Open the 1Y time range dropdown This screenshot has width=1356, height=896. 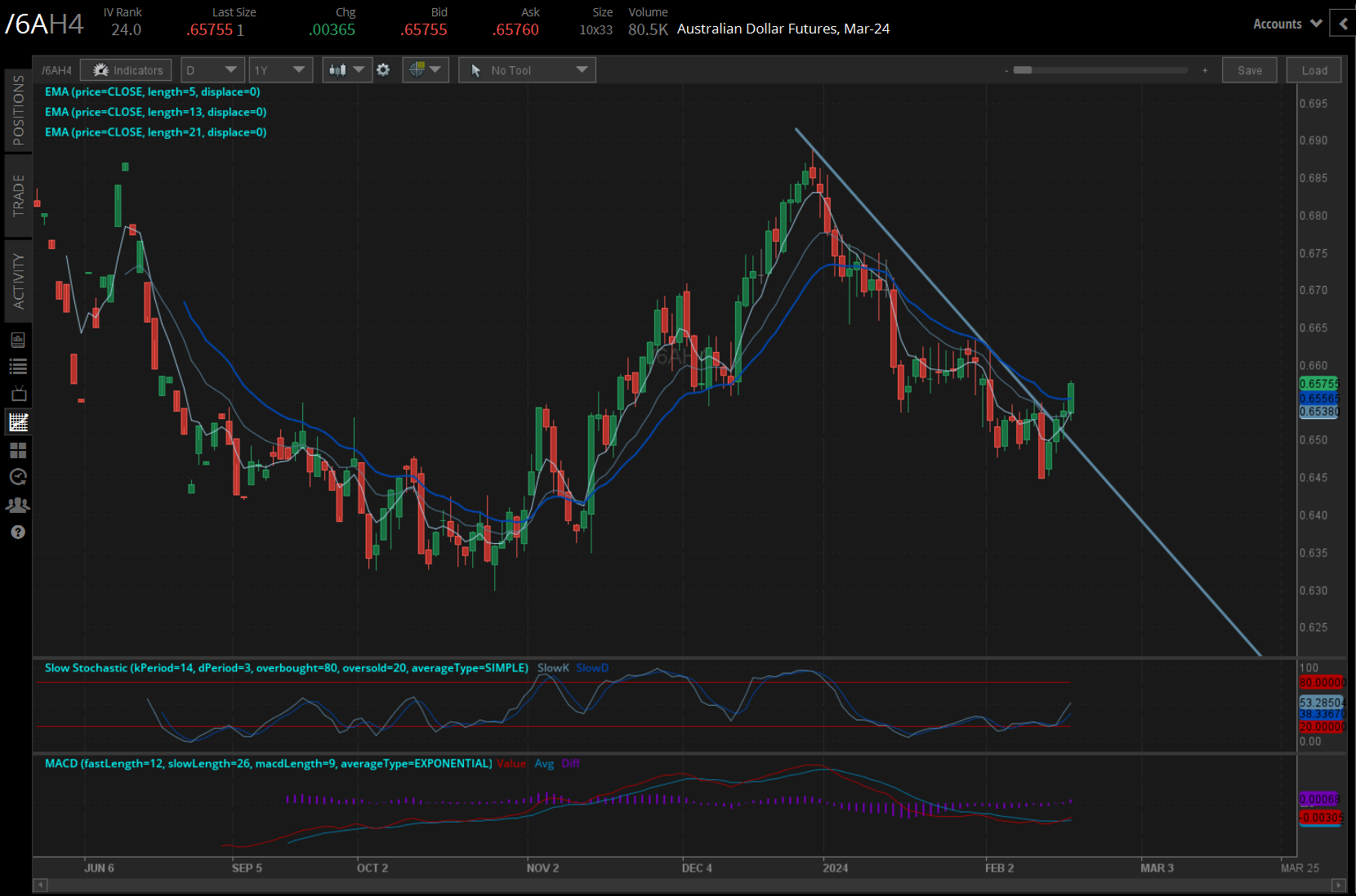tap(279, 70)
